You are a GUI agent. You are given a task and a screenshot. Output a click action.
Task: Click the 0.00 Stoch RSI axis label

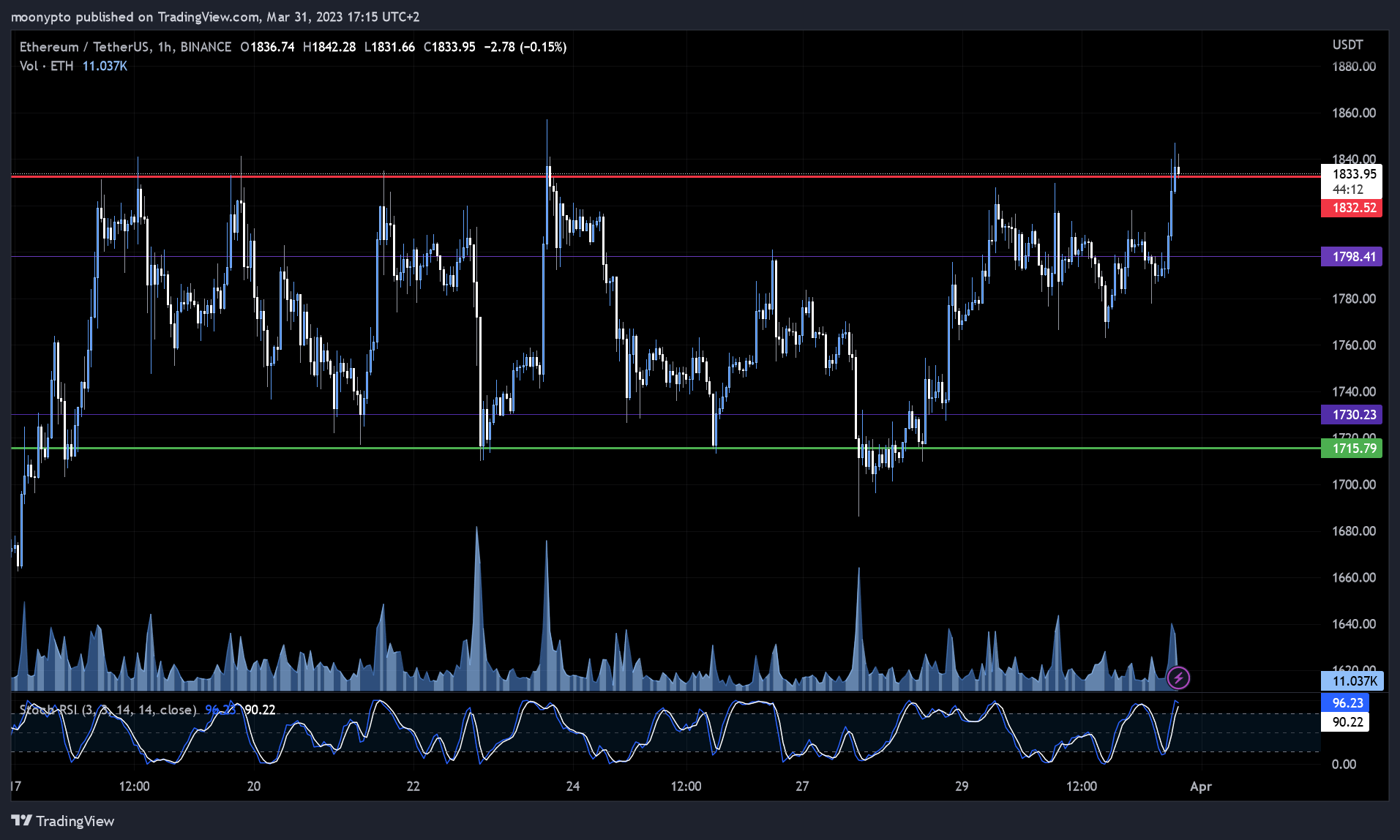[x=1344, y=765]
